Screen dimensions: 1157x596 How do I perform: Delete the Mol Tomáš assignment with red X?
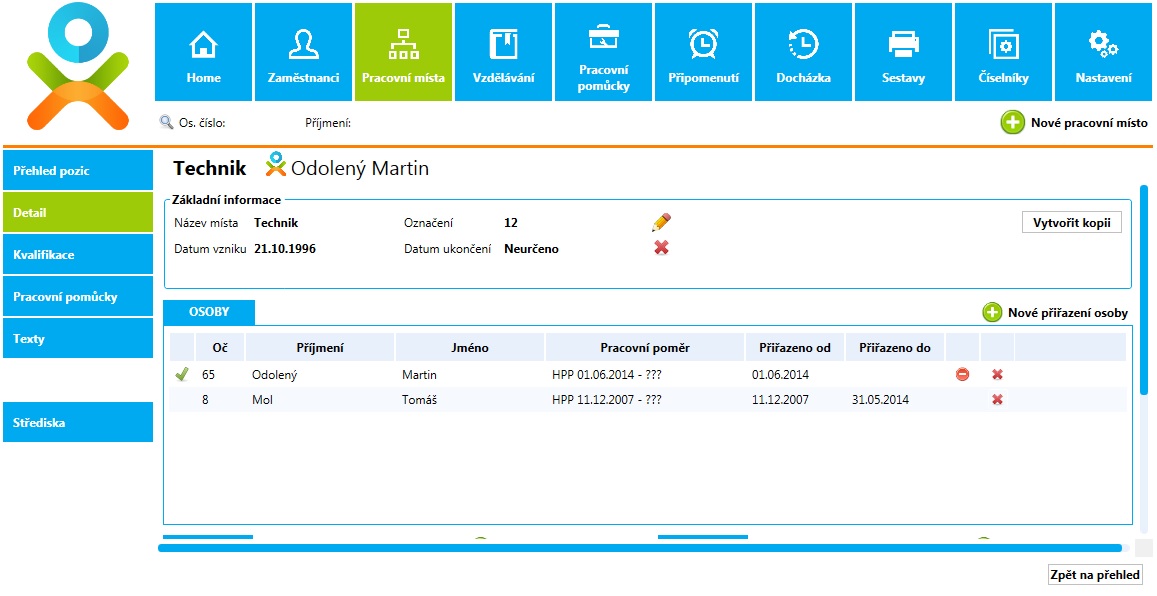[997, 400]
